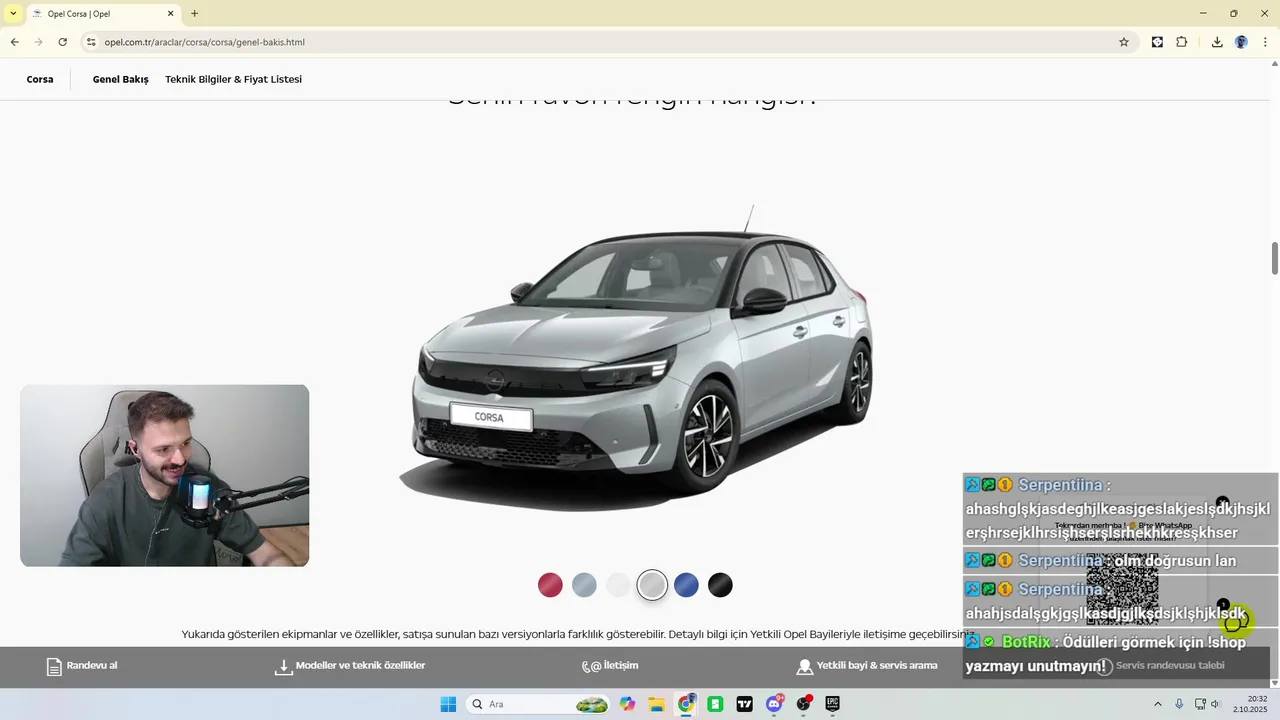Image resolution: width=1280 pixels, height=720 pixels.
Task: Click the Corsa page title link
Action: [40, 79]
